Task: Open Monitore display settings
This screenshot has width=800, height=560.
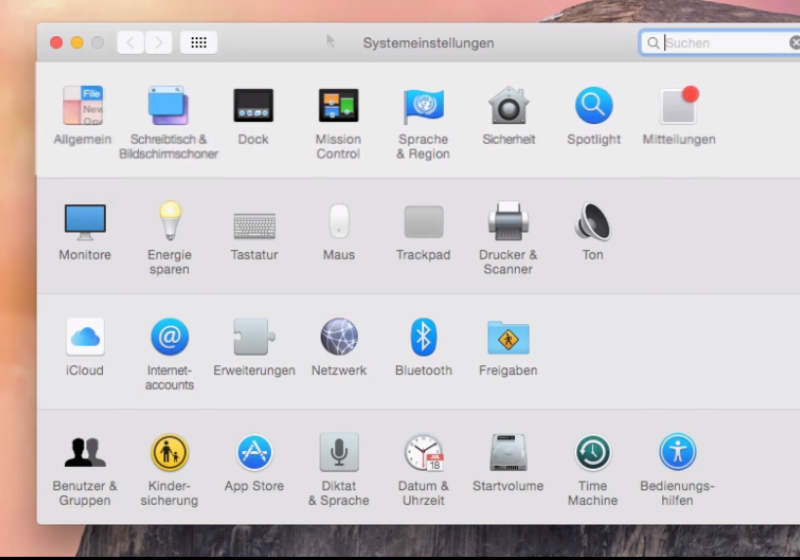Action: pos(84,222)
